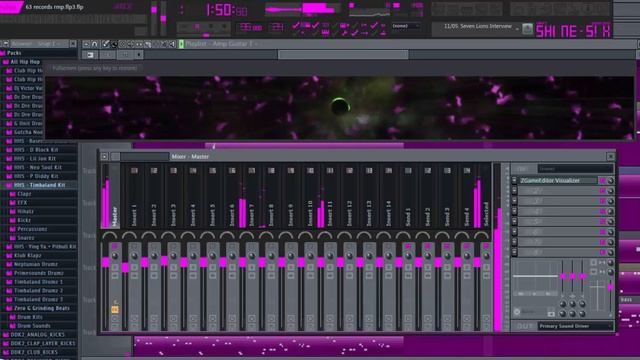Click the browser panel icon beside Browser title
Image resolution: width=640 pixels, height=360 pixels.
(6, 44)
